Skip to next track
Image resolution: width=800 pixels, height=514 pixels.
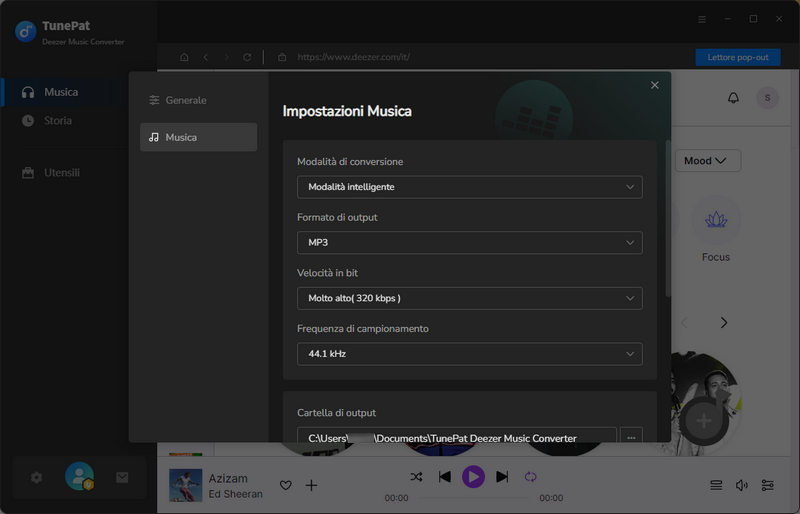[x=502, y=477]
